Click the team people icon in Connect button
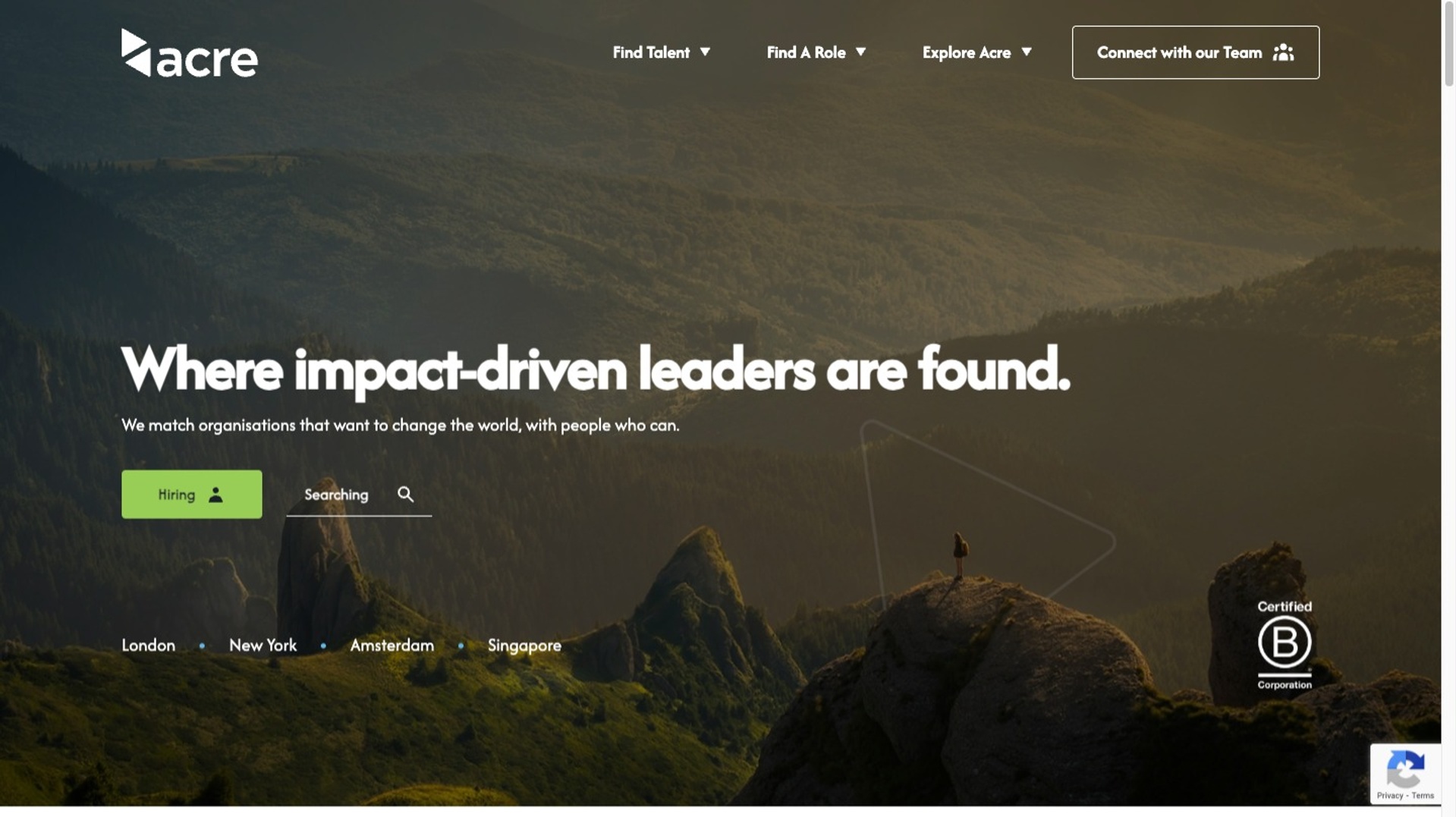The height and width of the screenshot is (817, 1456). click(1283, 52)
